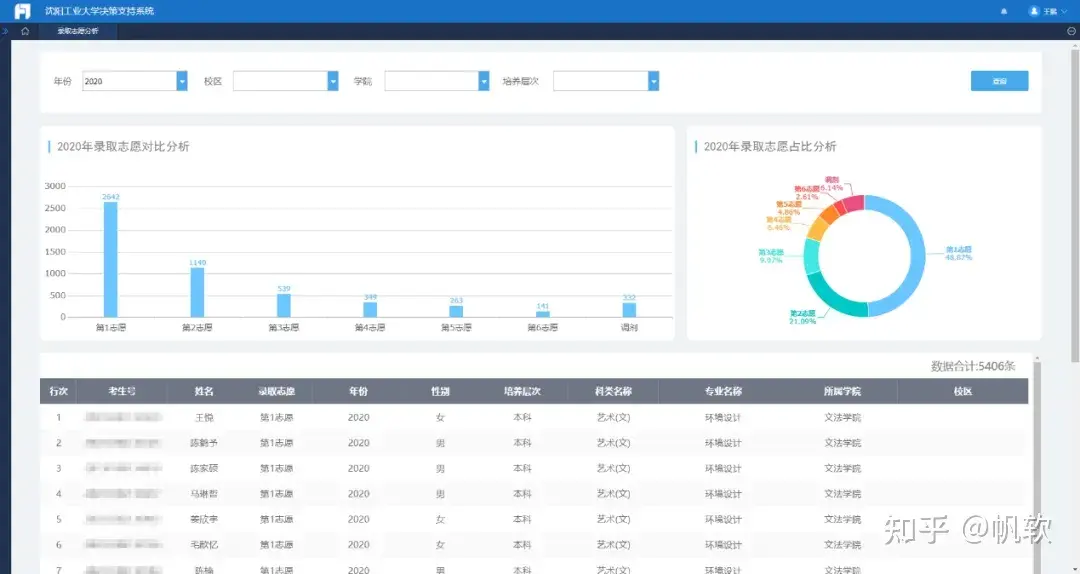1080x574 pixels.
Task: Click the 环境设计 cell in row 1
Action: pos(723,418)
